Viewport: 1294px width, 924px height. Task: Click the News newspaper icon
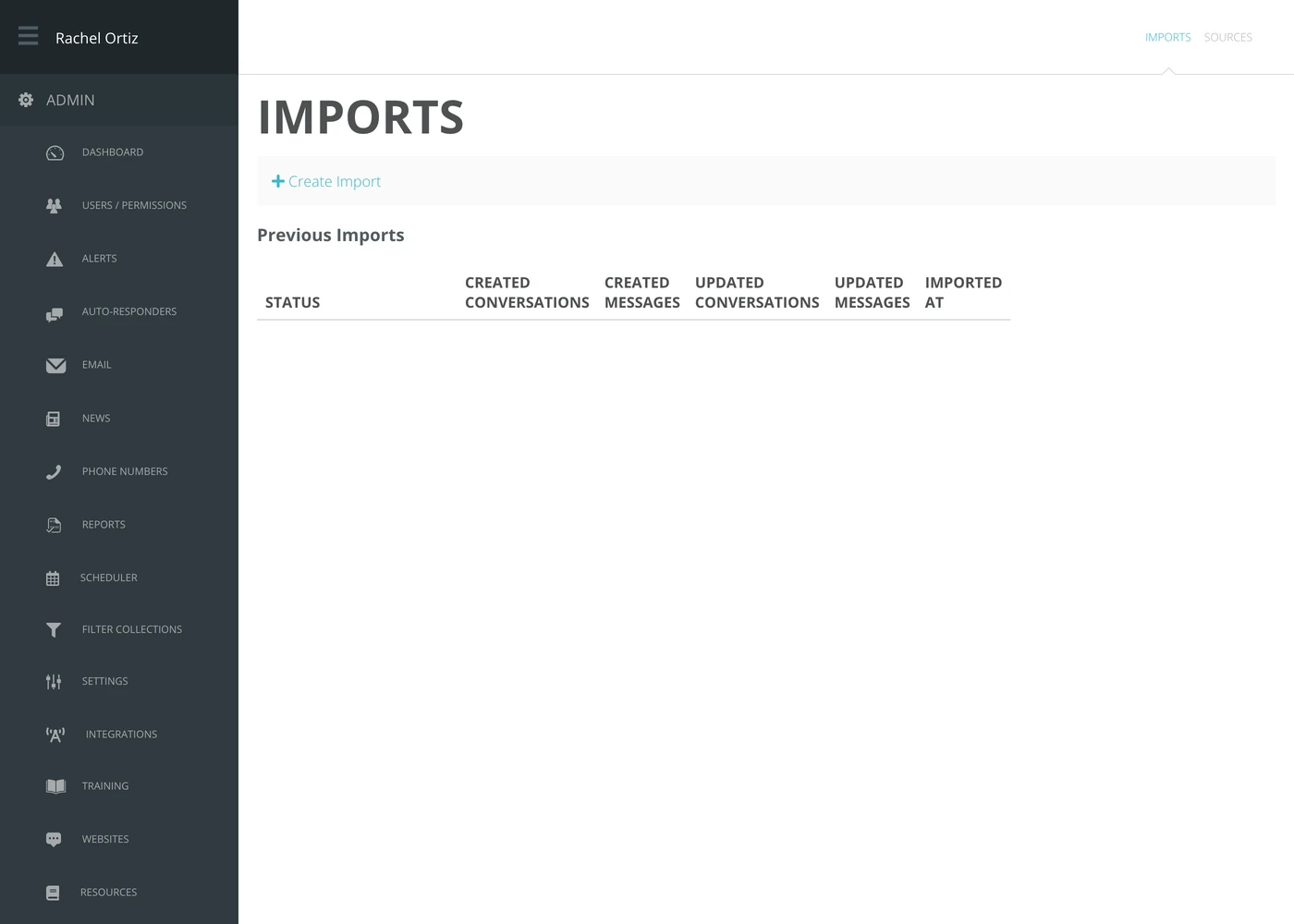pos(54,419)
